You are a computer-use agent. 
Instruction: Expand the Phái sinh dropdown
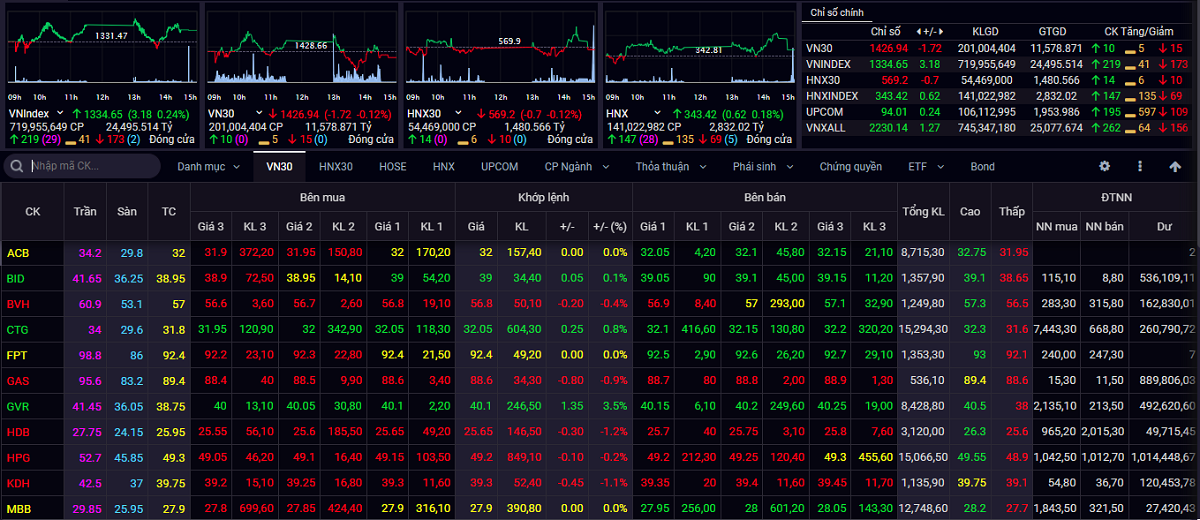coord(762,166)
